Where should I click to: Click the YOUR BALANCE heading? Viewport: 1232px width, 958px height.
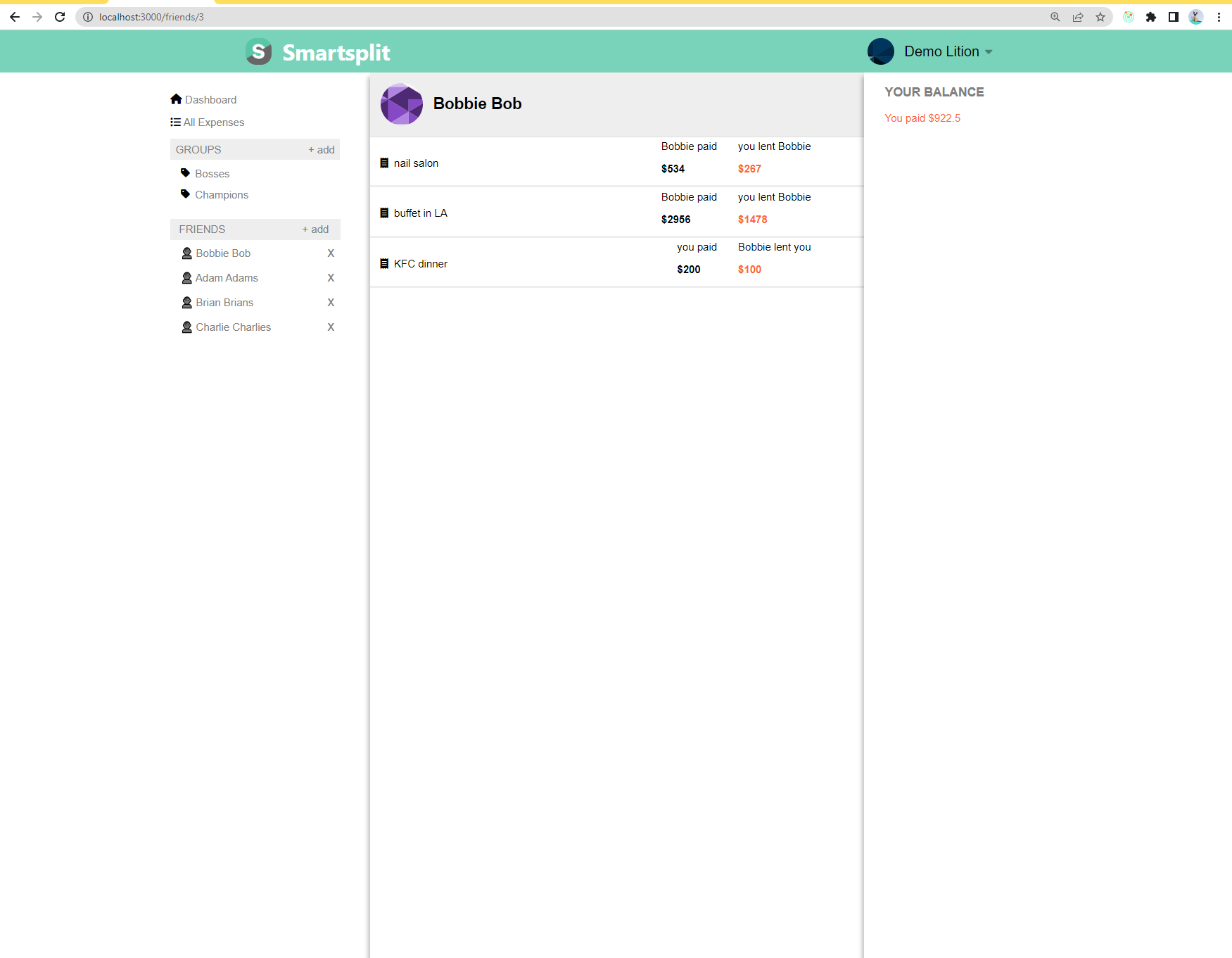point(934,92)
